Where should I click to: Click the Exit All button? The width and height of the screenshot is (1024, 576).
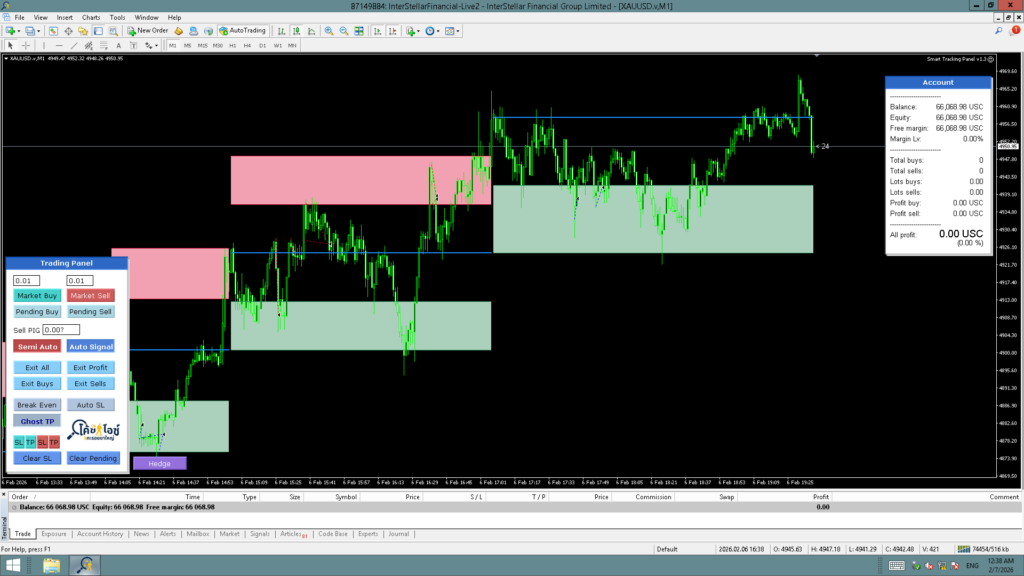(37, 368)
